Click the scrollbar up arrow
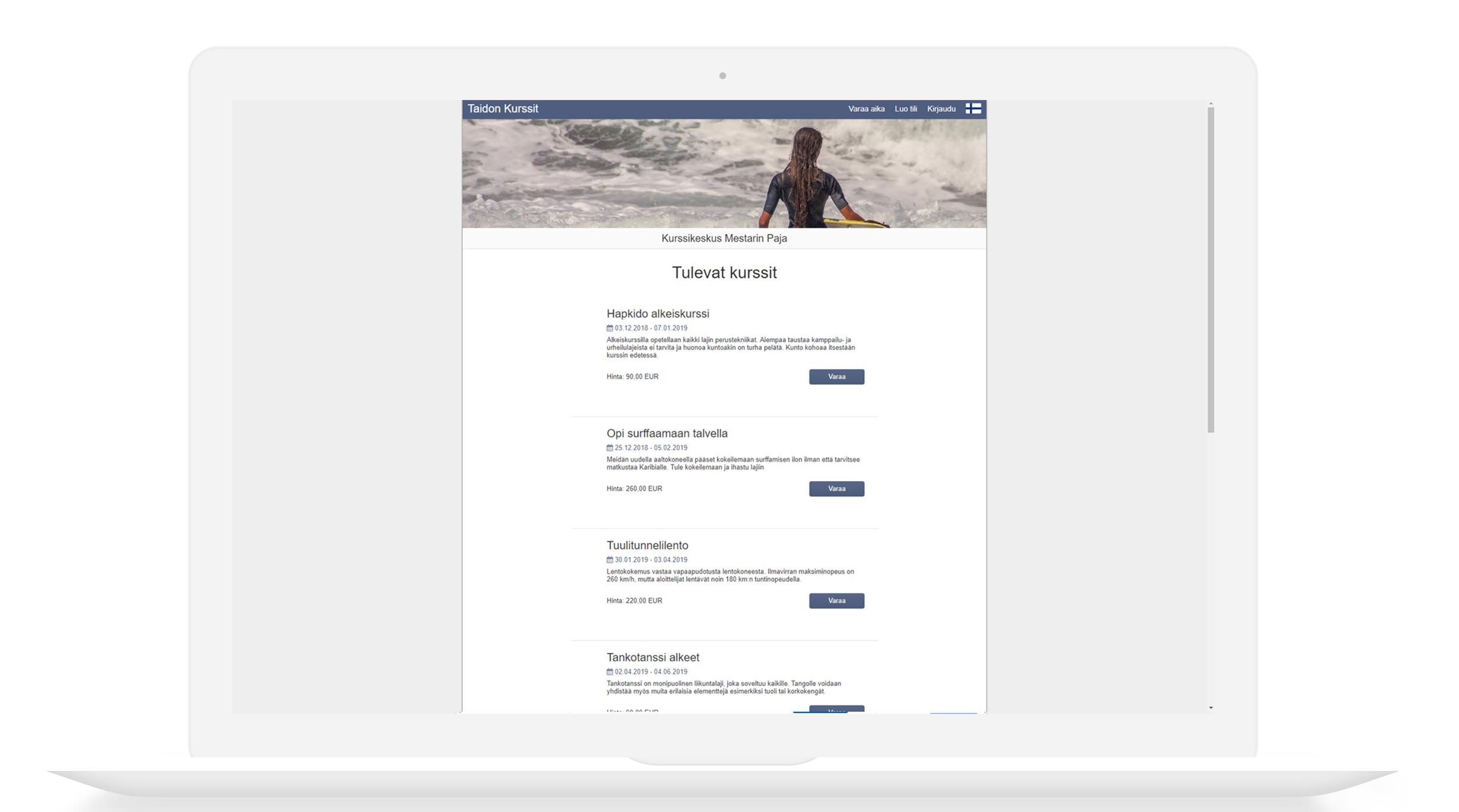Viewport: 1459px width, 812px height. pos(1211,104)
